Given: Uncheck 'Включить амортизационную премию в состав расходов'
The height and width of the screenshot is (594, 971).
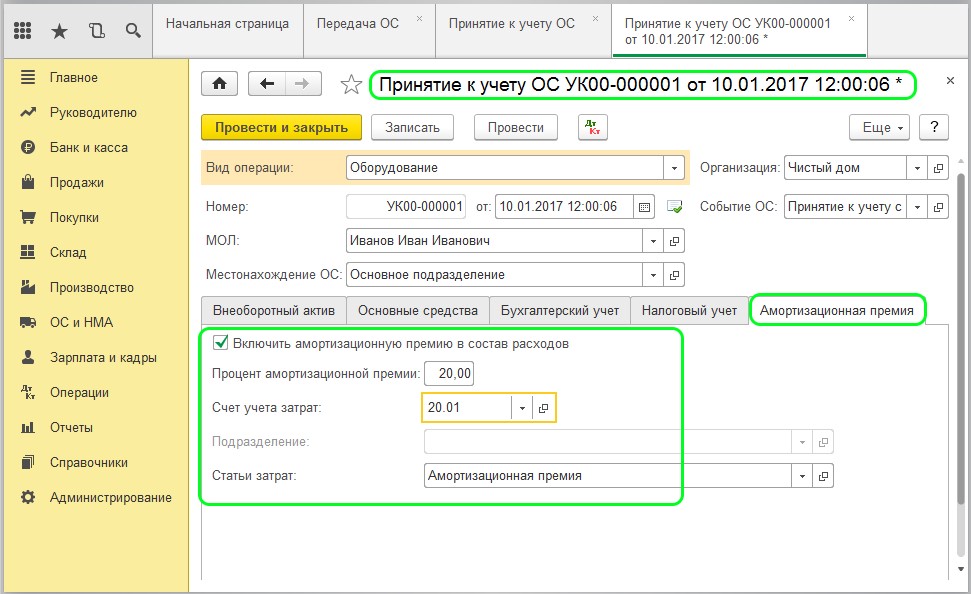Looking at the screenshot, I should click(220, 343).
